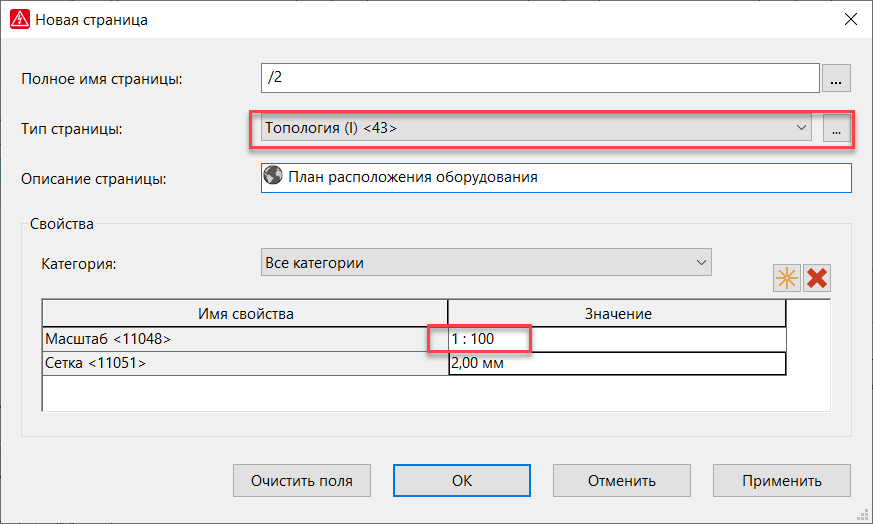Viewport: 873px width, 524px height.
Task: Click the Очистить поля button
Action: [x=302, y=481]
